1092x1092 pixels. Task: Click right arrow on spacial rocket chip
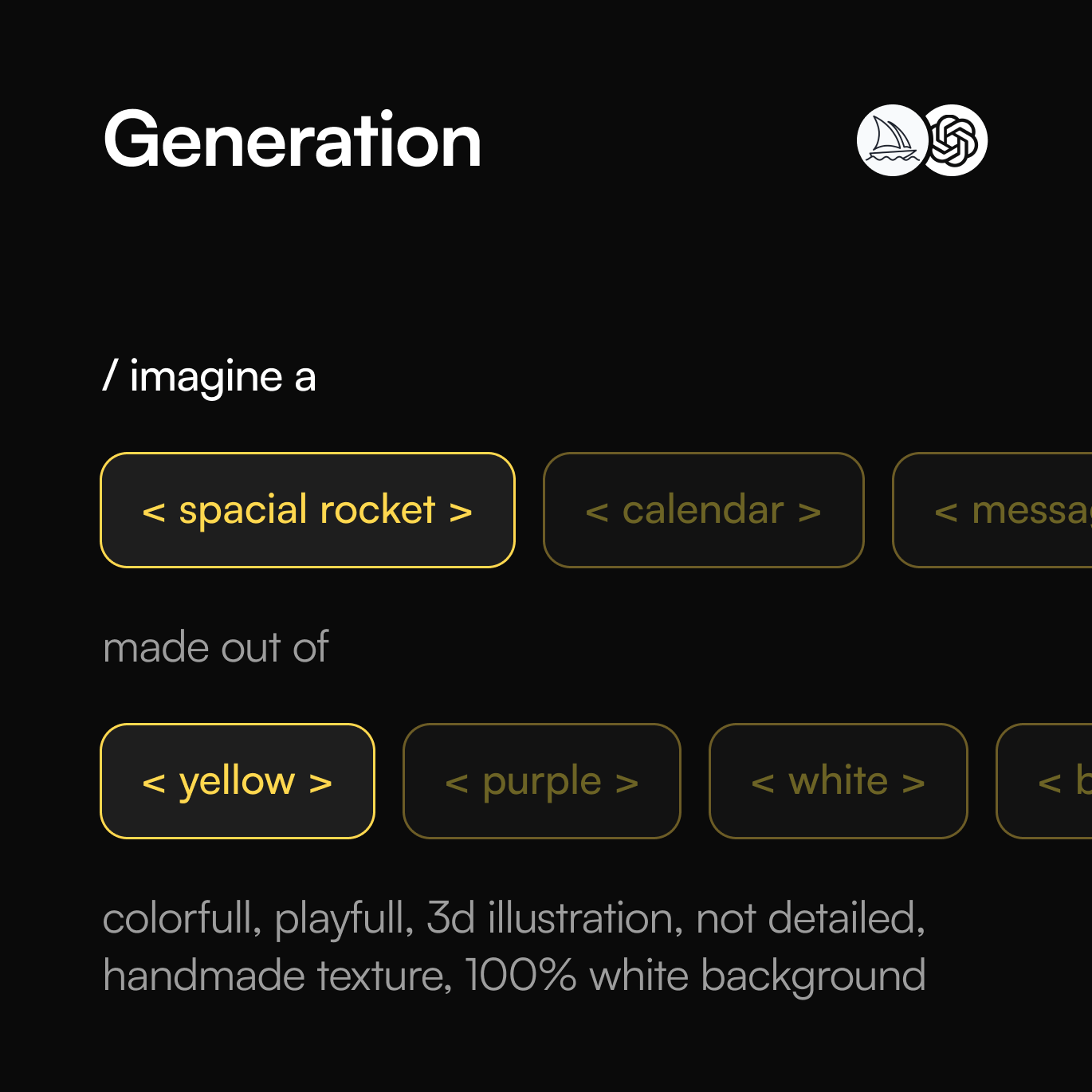[461, 512]
